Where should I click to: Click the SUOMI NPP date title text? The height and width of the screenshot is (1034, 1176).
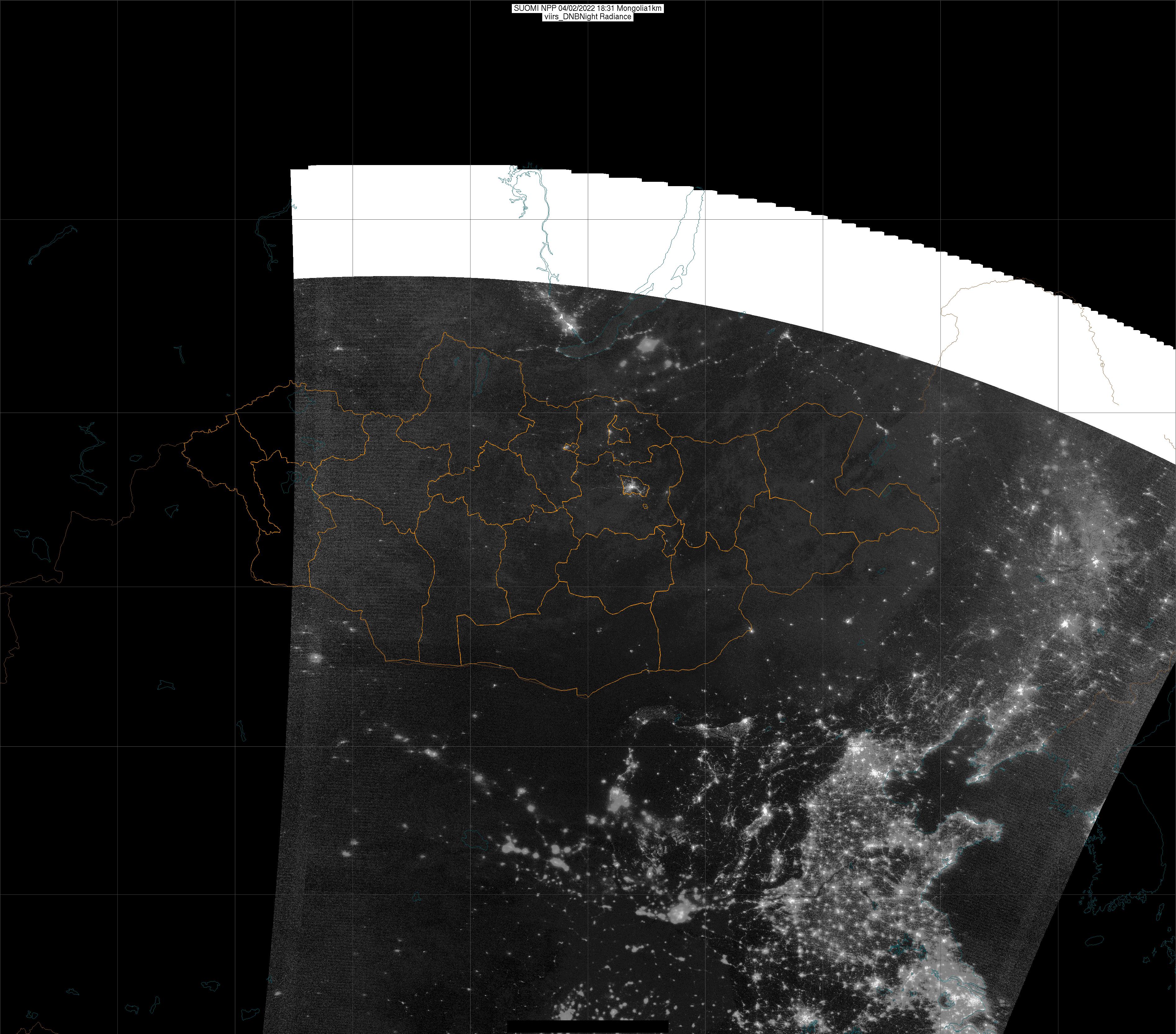pyautogui.click(x=588, y=8)
